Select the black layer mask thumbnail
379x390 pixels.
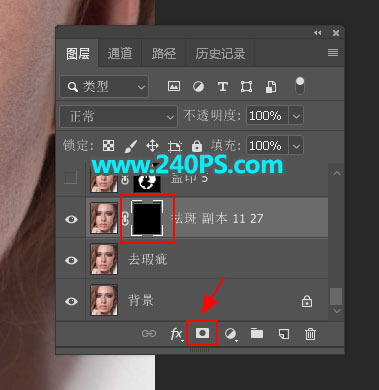pyautogui.click(x=147, y=219)
